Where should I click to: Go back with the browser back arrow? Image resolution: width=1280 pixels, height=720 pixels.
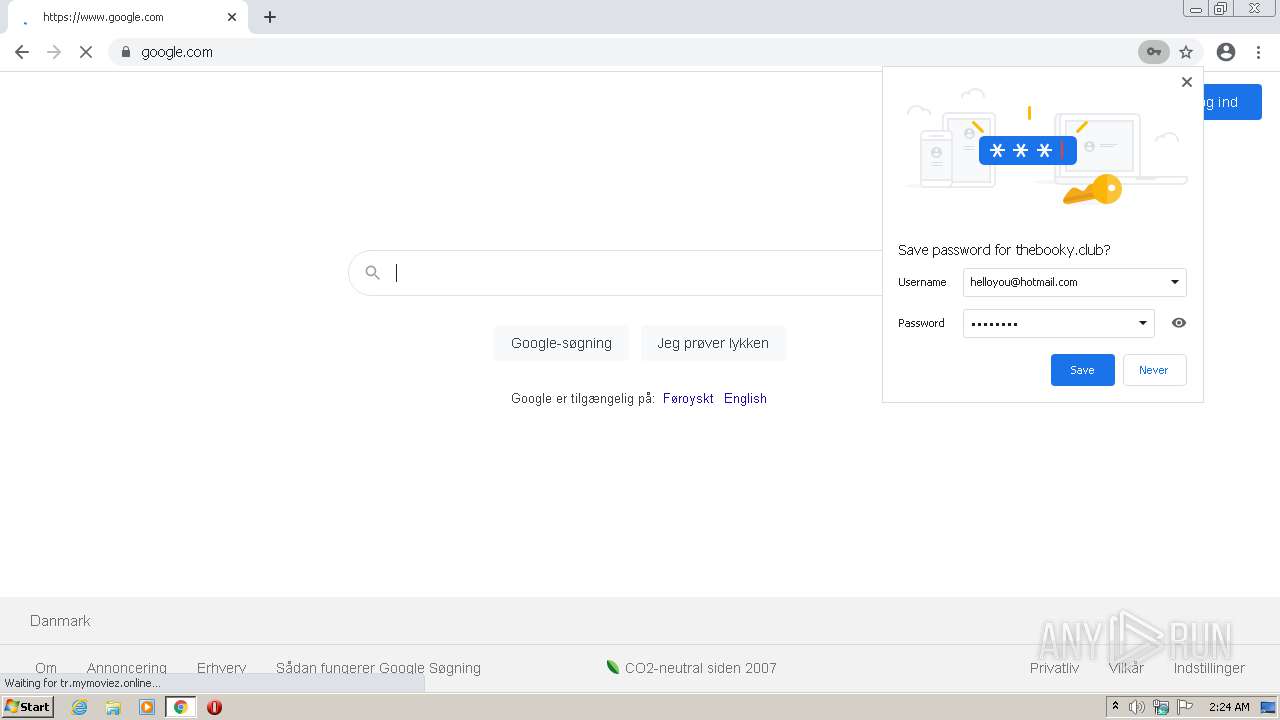coord(22,52)
